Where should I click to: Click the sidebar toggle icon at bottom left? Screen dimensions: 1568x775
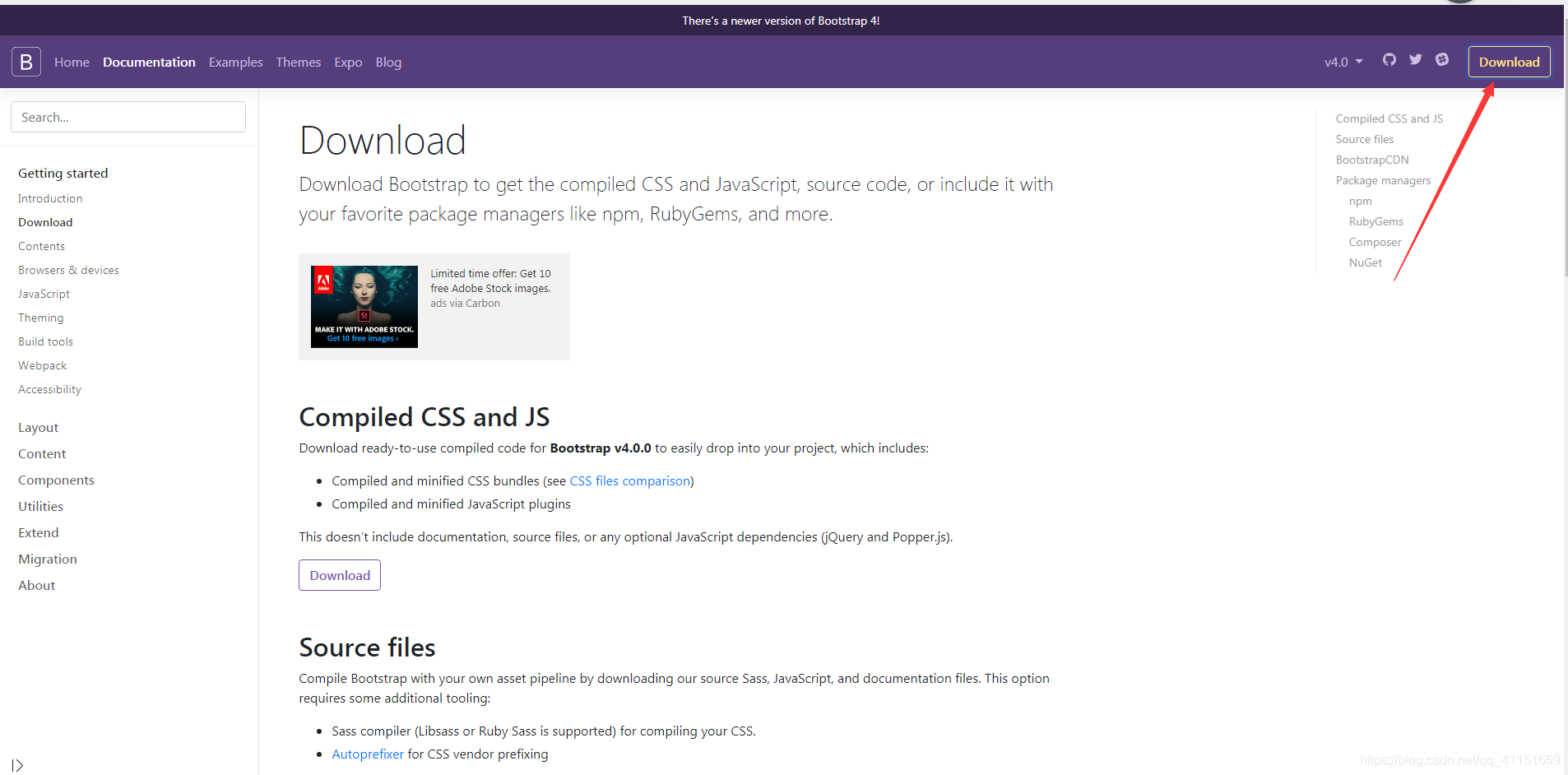[x=17, y=765]
